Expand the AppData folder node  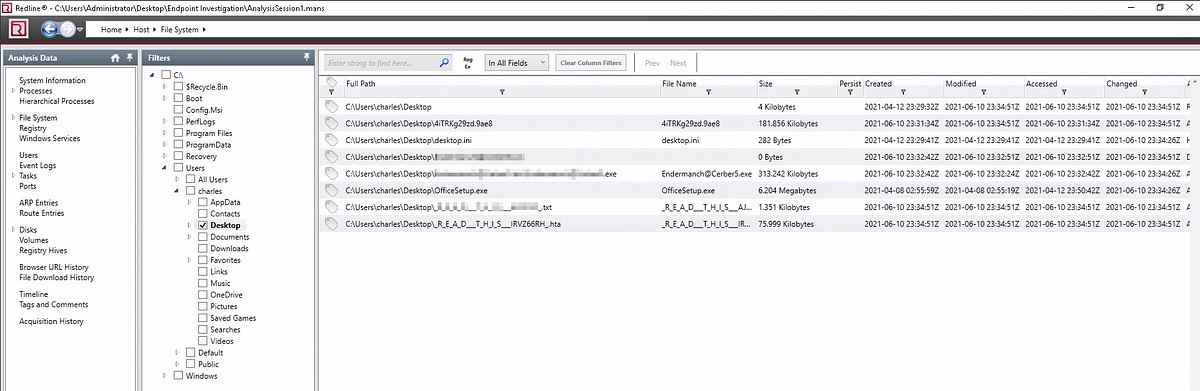189,202
